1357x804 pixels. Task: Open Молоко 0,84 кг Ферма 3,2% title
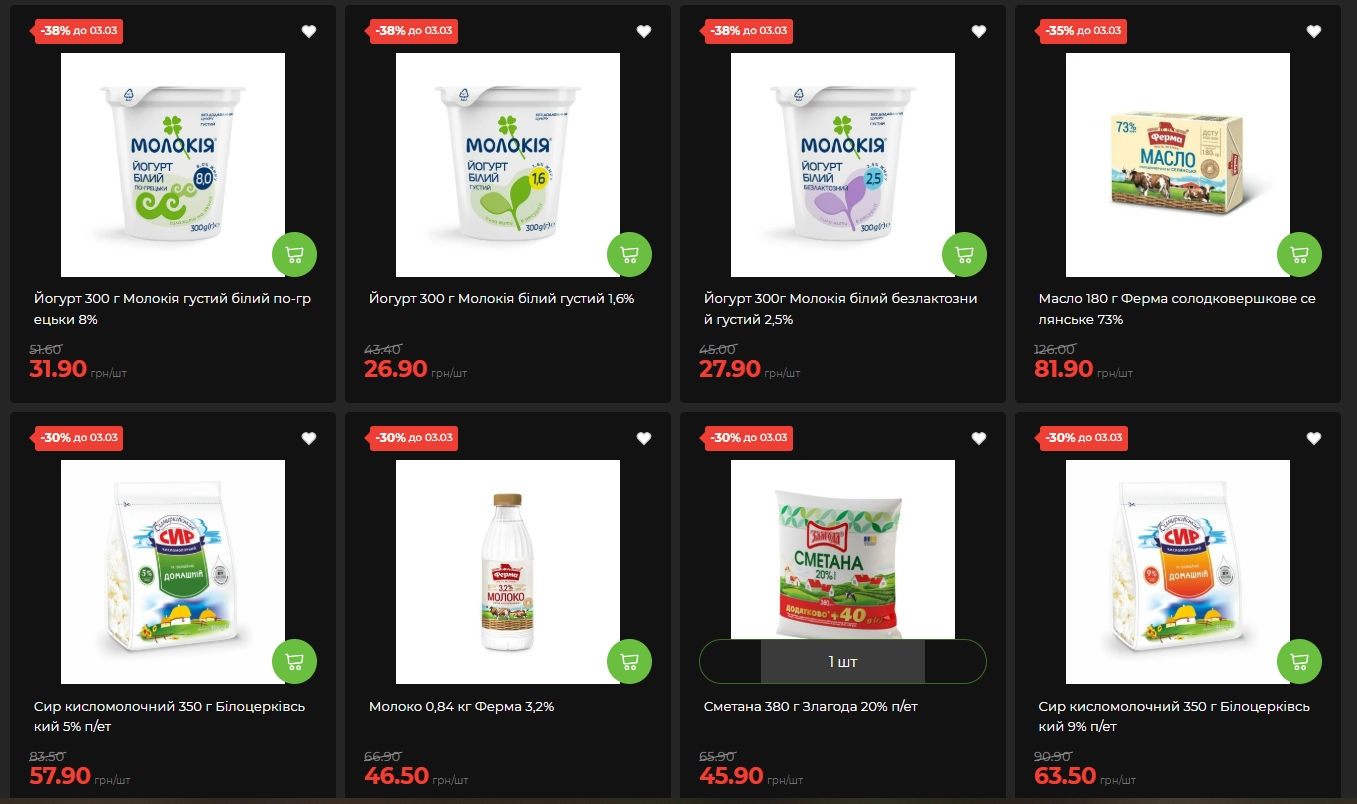coord(462,707)
